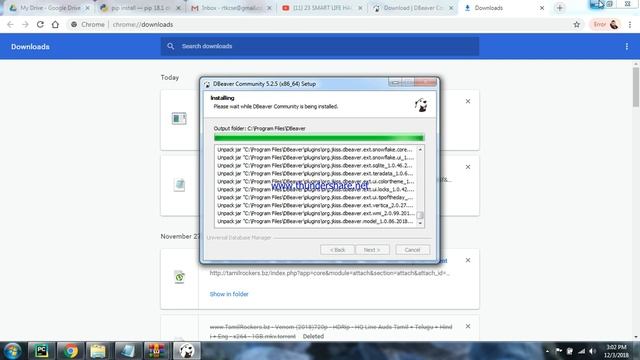Open the DBeaver installer taskbar icon
Image resolution: width=640 pixels, height=360 pixels.
click(187, 351)
